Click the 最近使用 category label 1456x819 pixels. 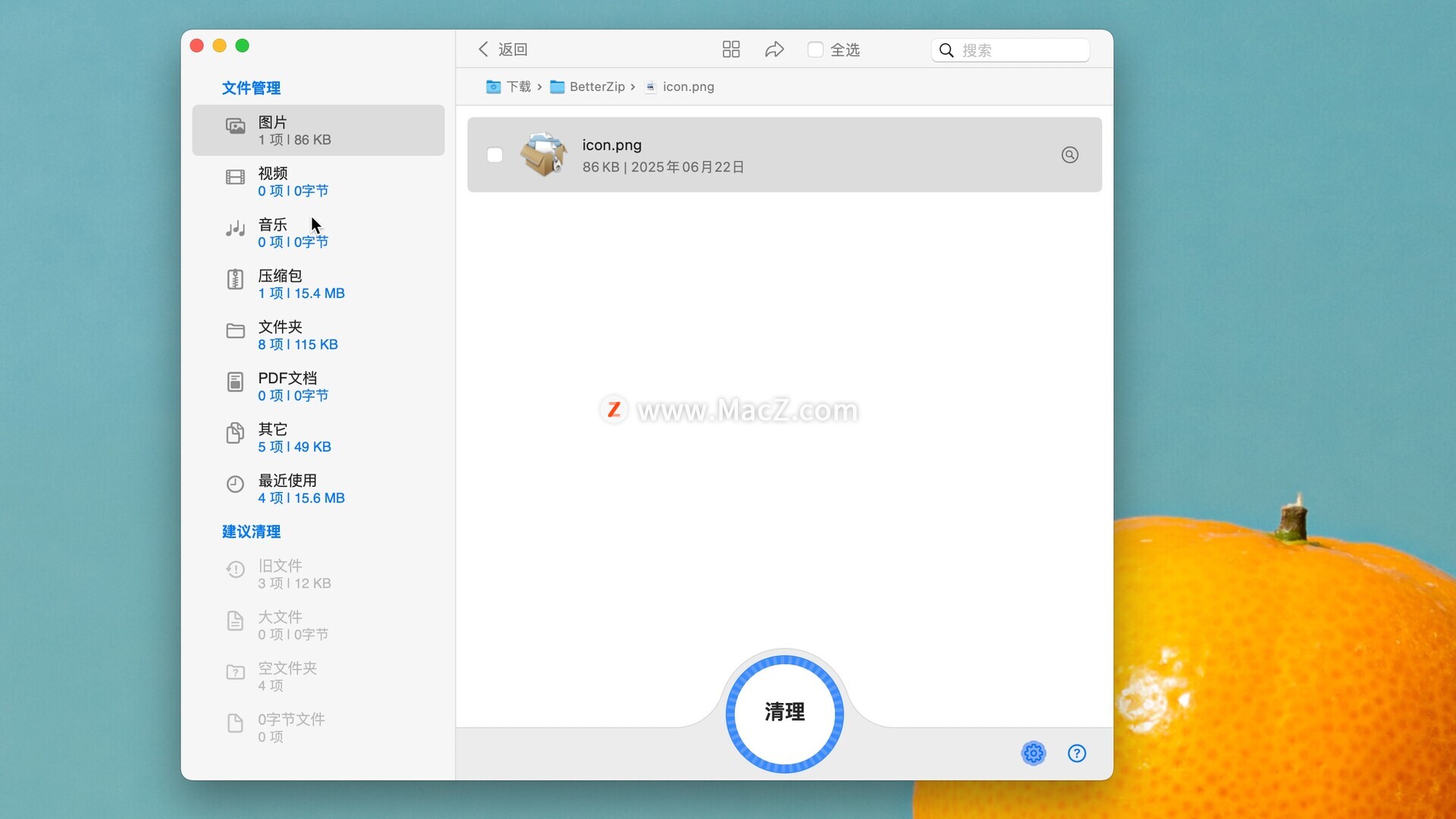(287, 480)
